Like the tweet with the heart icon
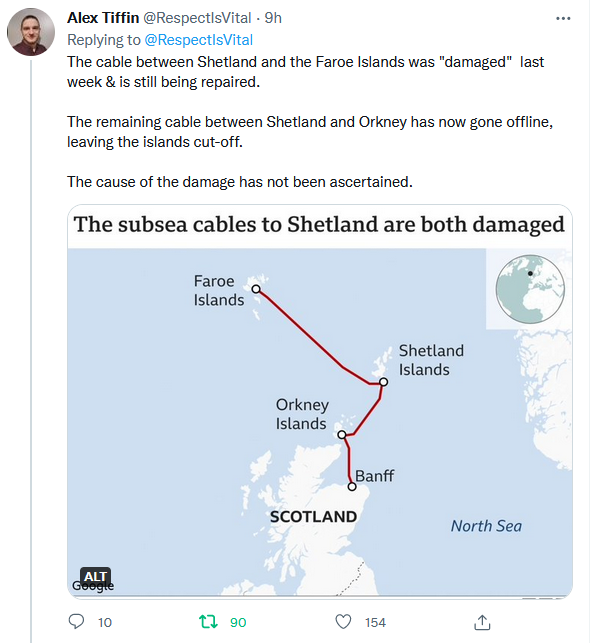The image size is (610, 643). pos(343,622)
